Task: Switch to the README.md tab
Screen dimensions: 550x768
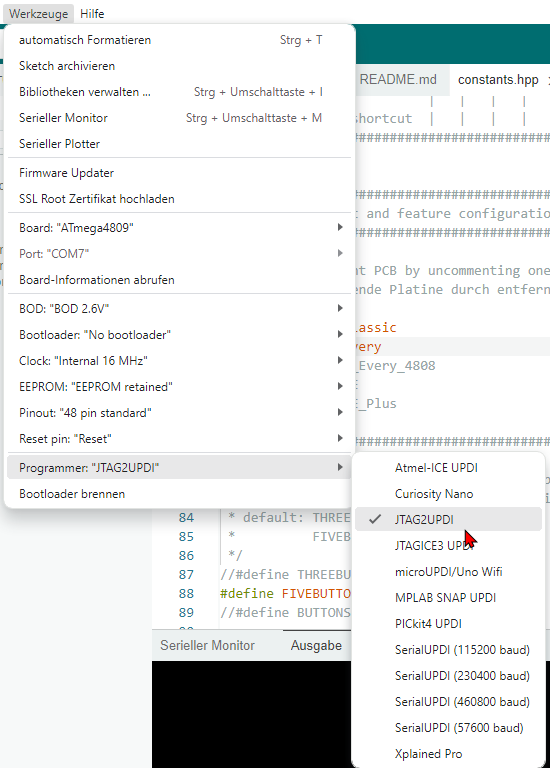Action: [398, 79]
